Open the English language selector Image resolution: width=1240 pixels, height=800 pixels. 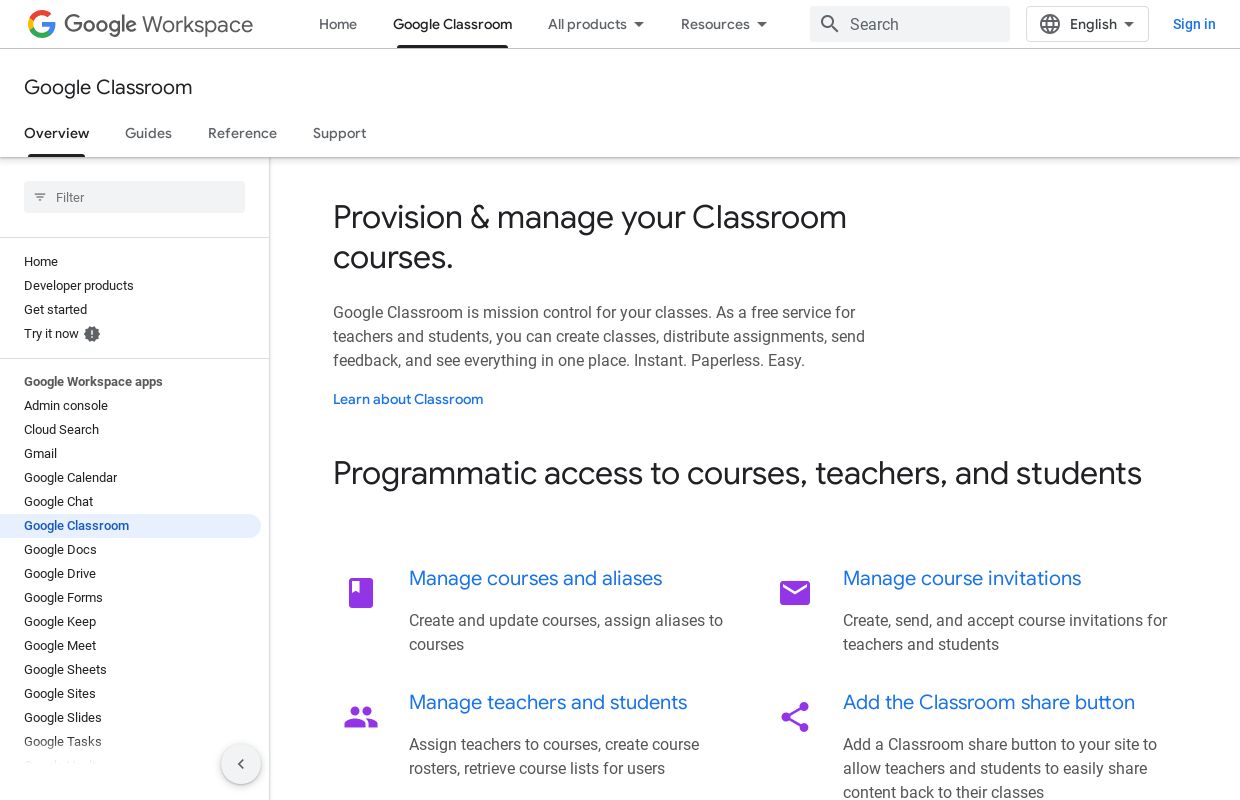1087,24
